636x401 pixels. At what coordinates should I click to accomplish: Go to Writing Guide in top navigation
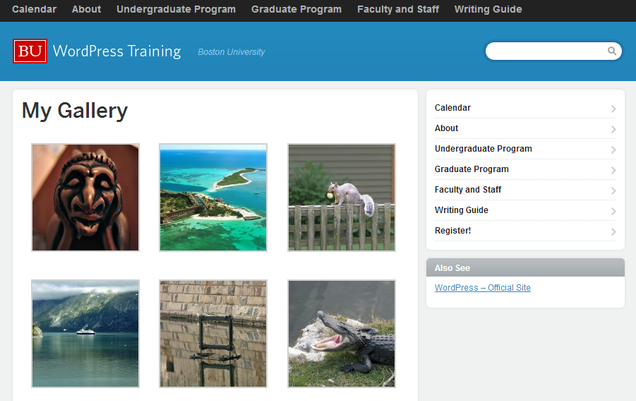488,9
